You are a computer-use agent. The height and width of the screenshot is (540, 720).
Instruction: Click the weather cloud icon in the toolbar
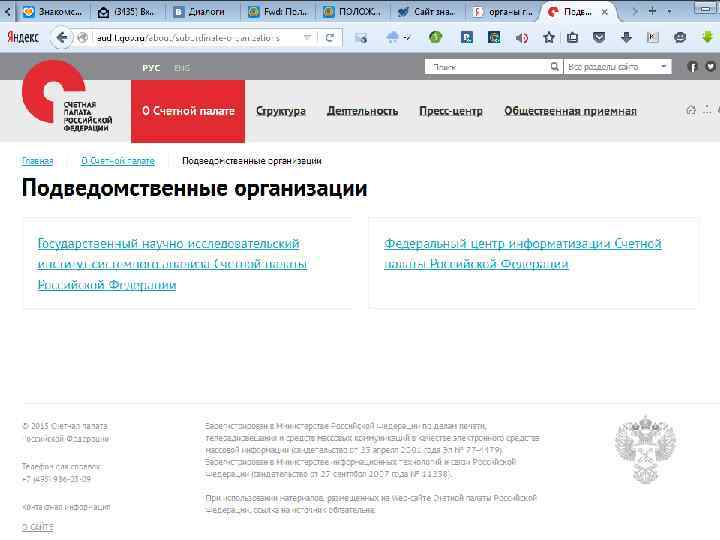tap(392, 38)
